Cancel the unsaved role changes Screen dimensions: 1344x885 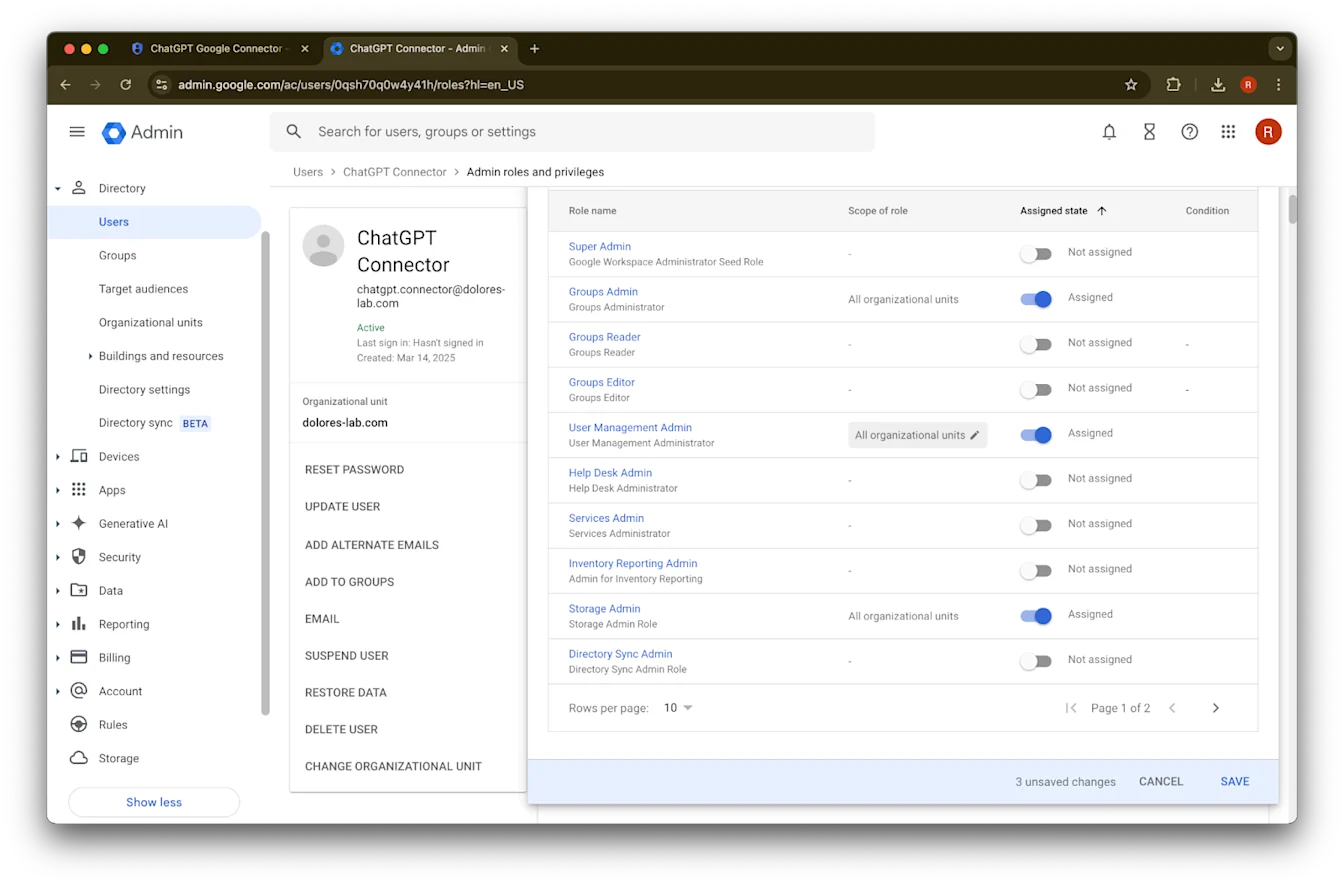click(x=1161, y=782)
